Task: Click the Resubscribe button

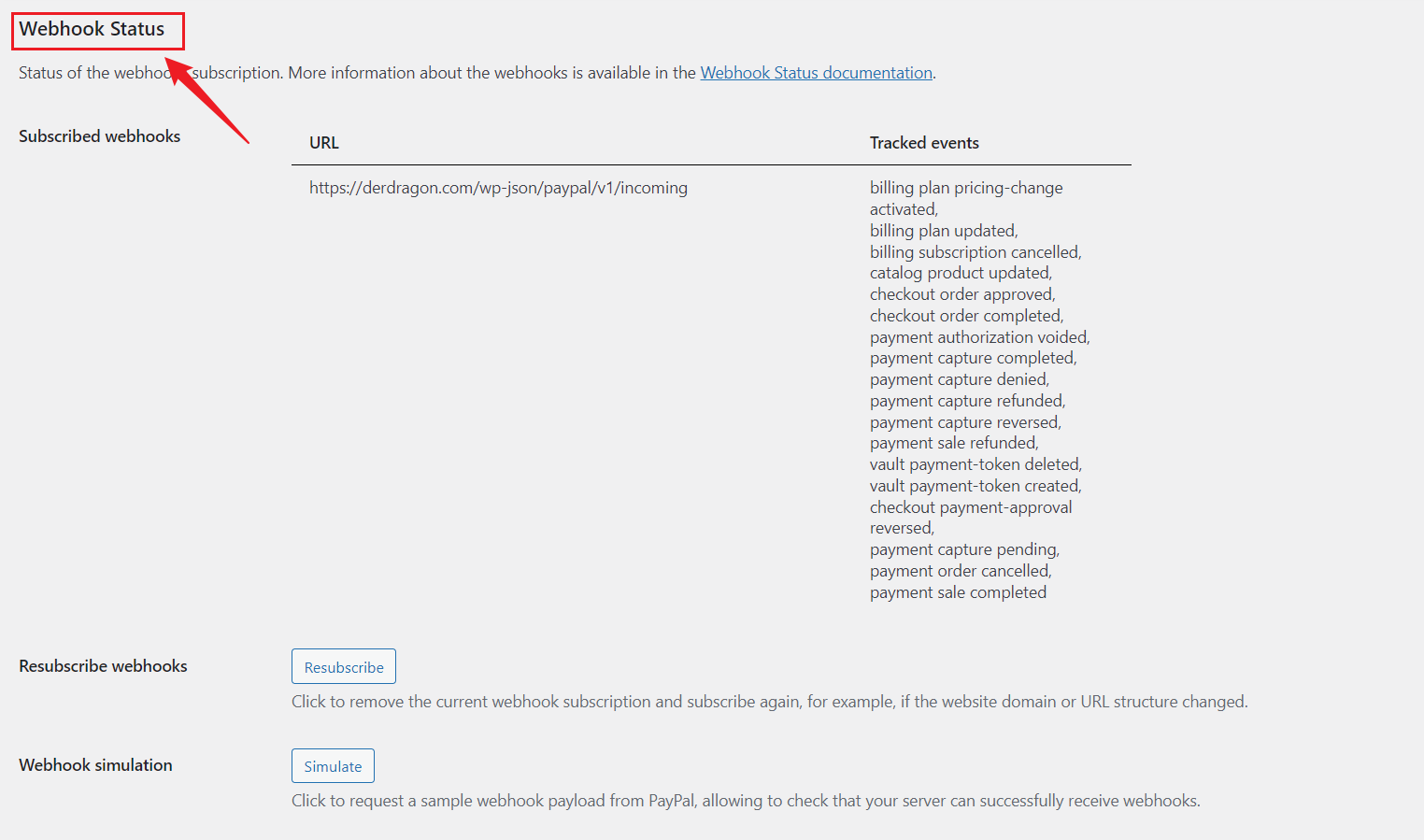Action: click(x=343, y=667)
